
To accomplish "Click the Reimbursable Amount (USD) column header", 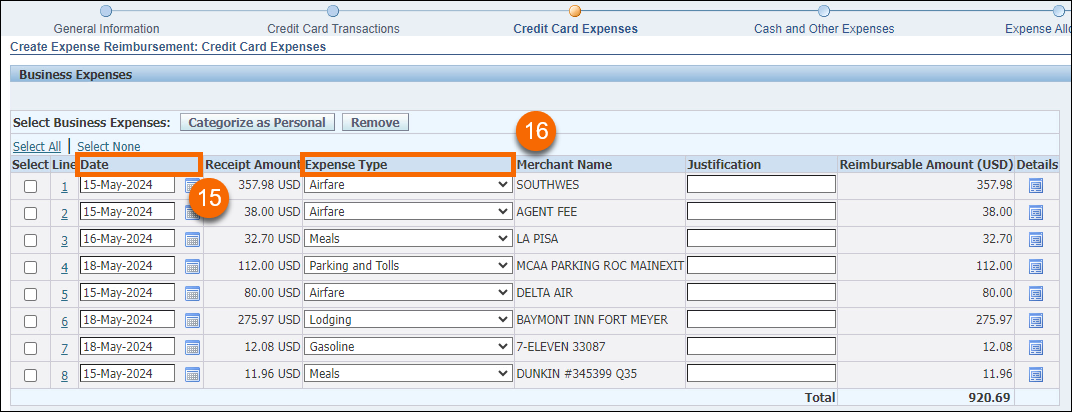I will [926, 165].
